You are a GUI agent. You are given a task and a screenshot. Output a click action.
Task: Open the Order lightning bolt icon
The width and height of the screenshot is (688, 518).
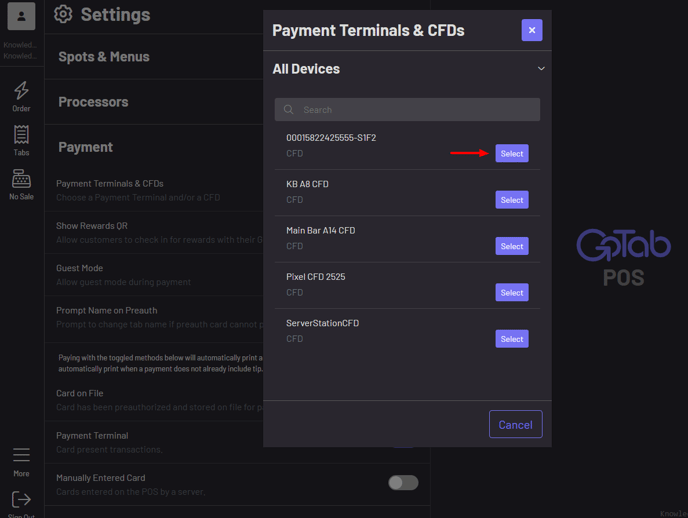(21, 90)
